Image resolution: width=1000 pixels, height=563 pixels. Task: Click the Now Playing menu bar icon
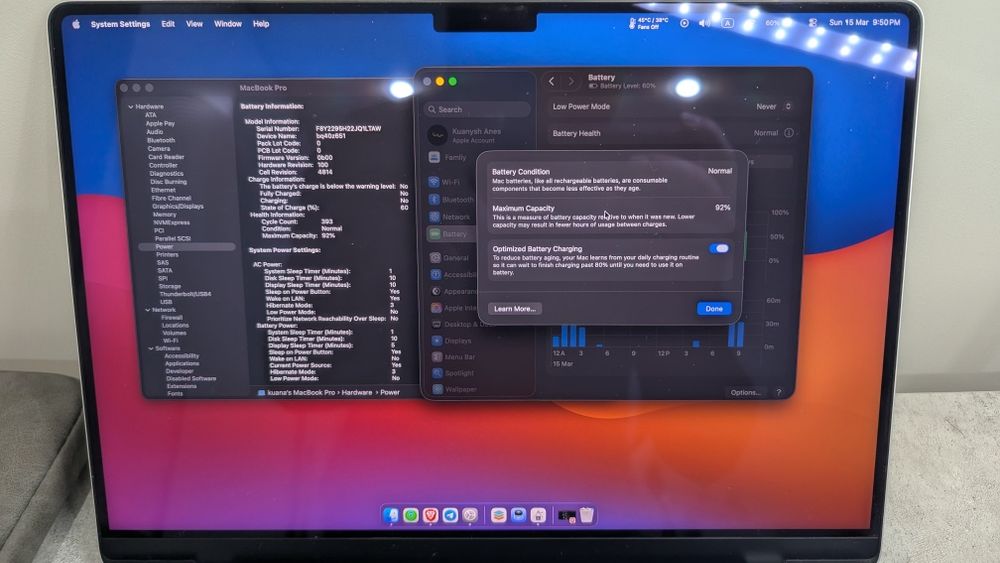point(684,23)
